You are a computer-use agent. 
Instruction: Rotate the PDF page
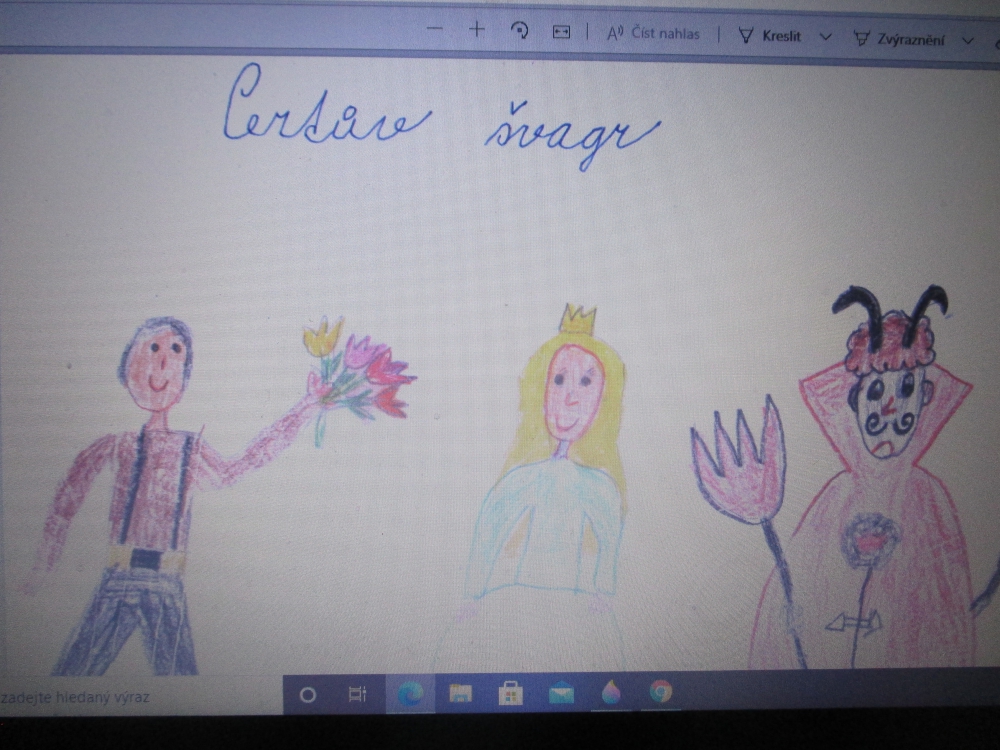[519, 31]
